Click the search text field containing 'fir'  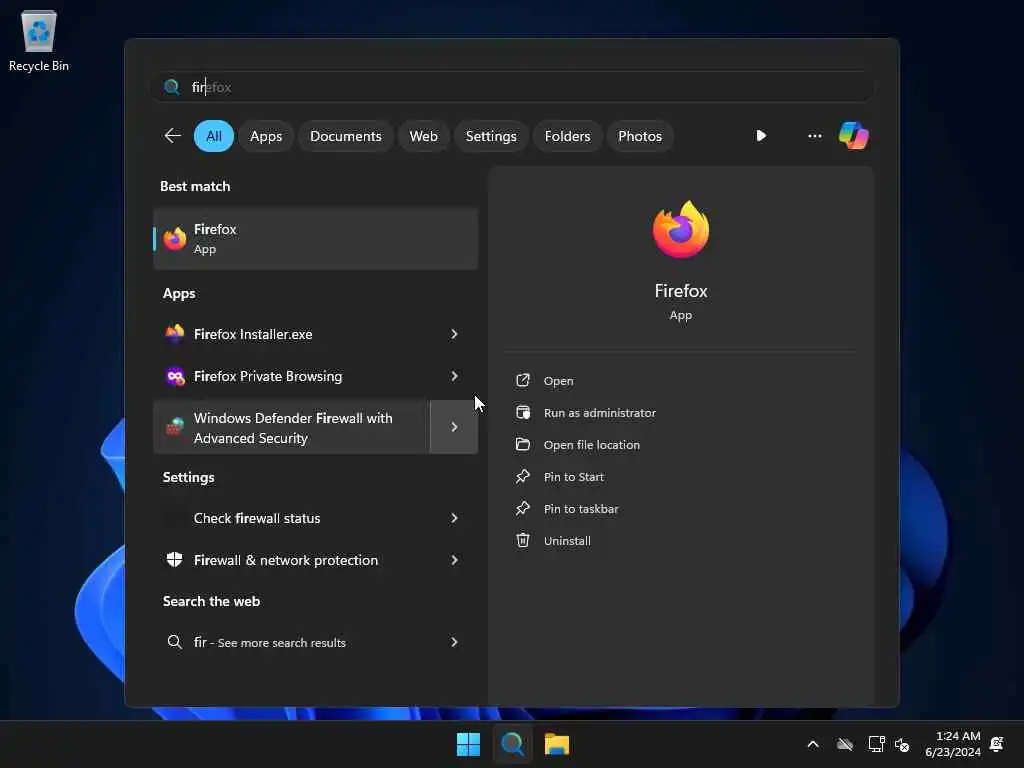(x=513, y=87)
